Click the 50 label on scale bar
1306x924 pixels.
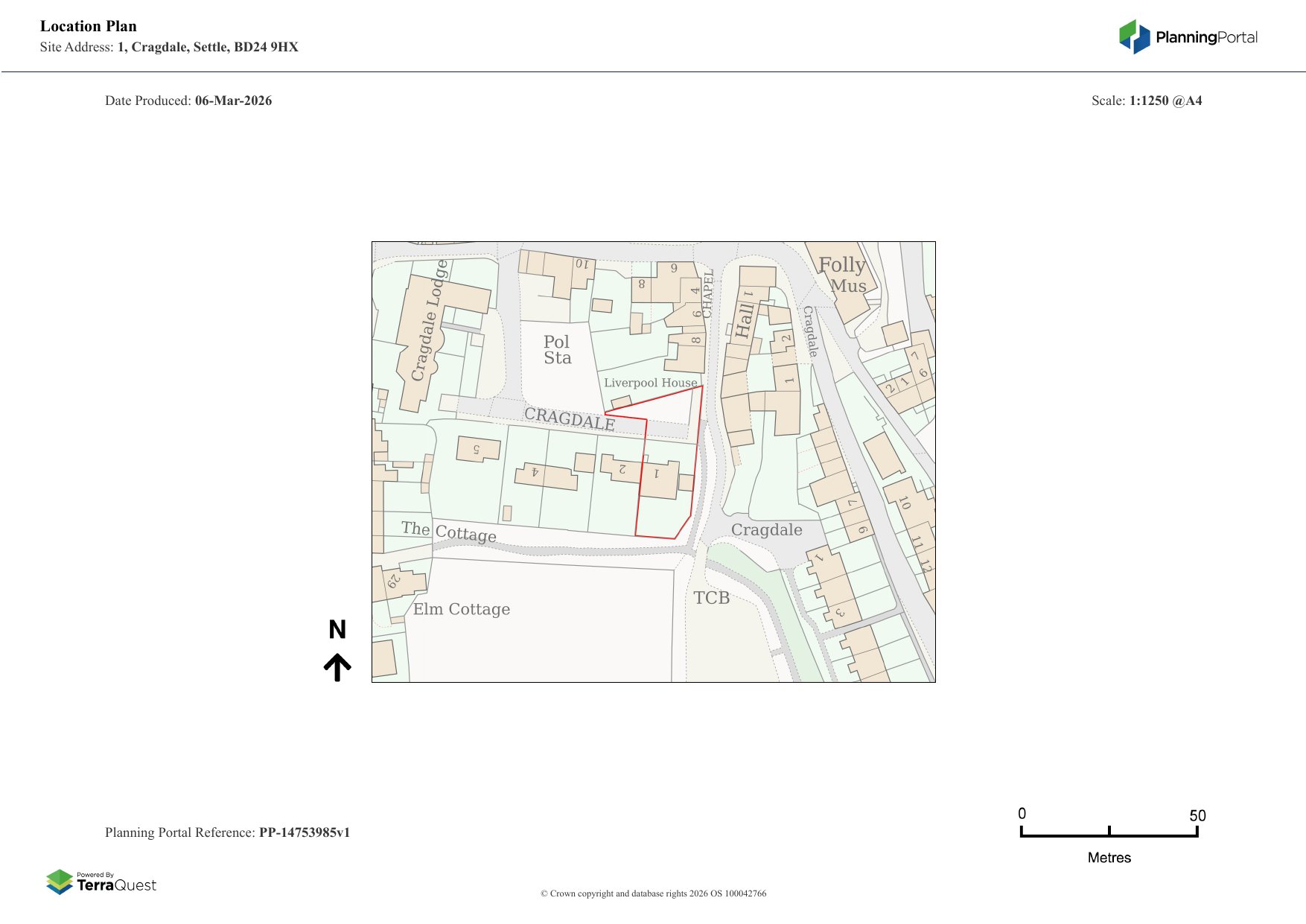click(x=1197, y=815)
